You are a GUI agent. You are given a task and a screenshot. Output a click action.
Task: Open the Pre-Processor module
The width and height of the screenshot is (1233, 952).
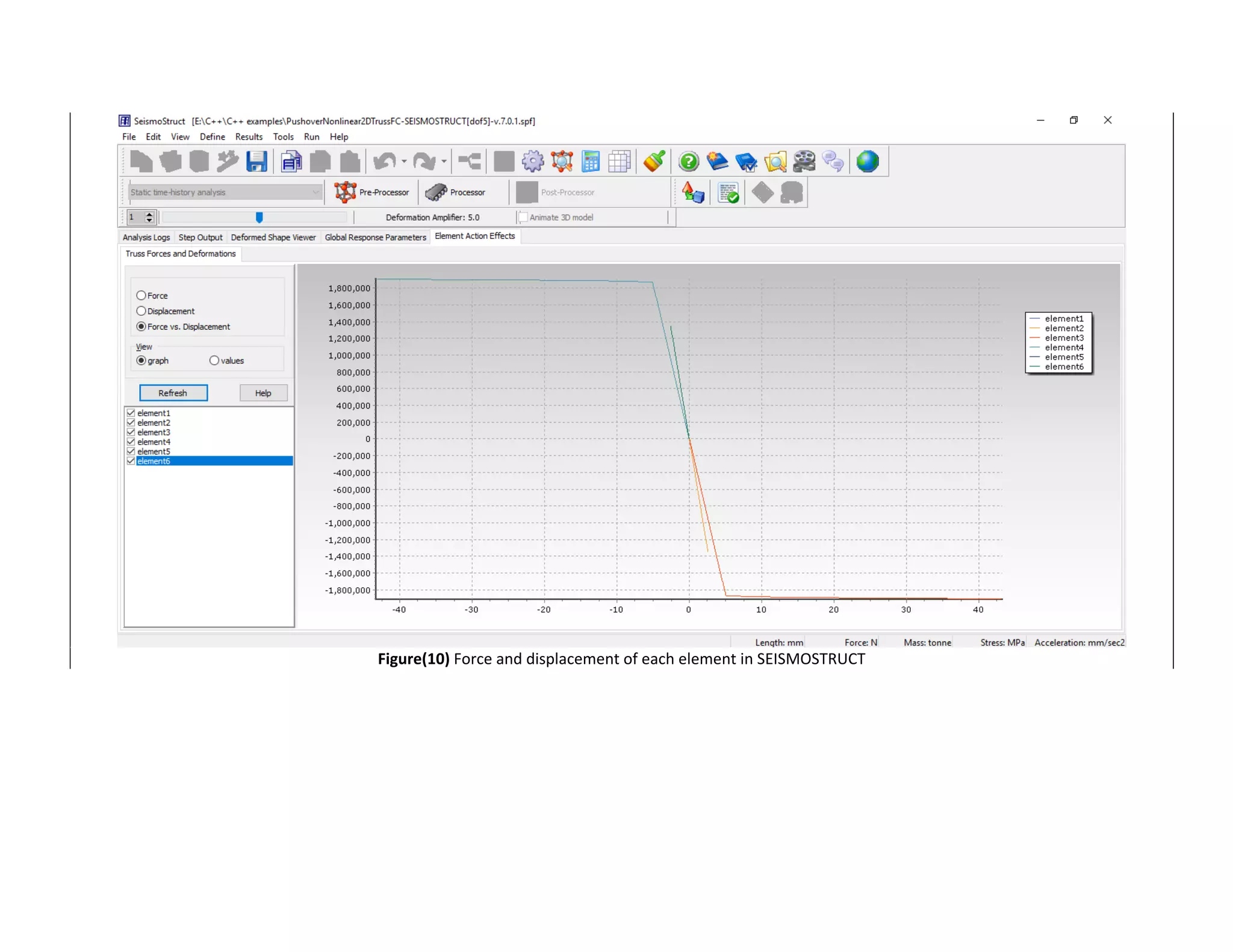(372, 193)
